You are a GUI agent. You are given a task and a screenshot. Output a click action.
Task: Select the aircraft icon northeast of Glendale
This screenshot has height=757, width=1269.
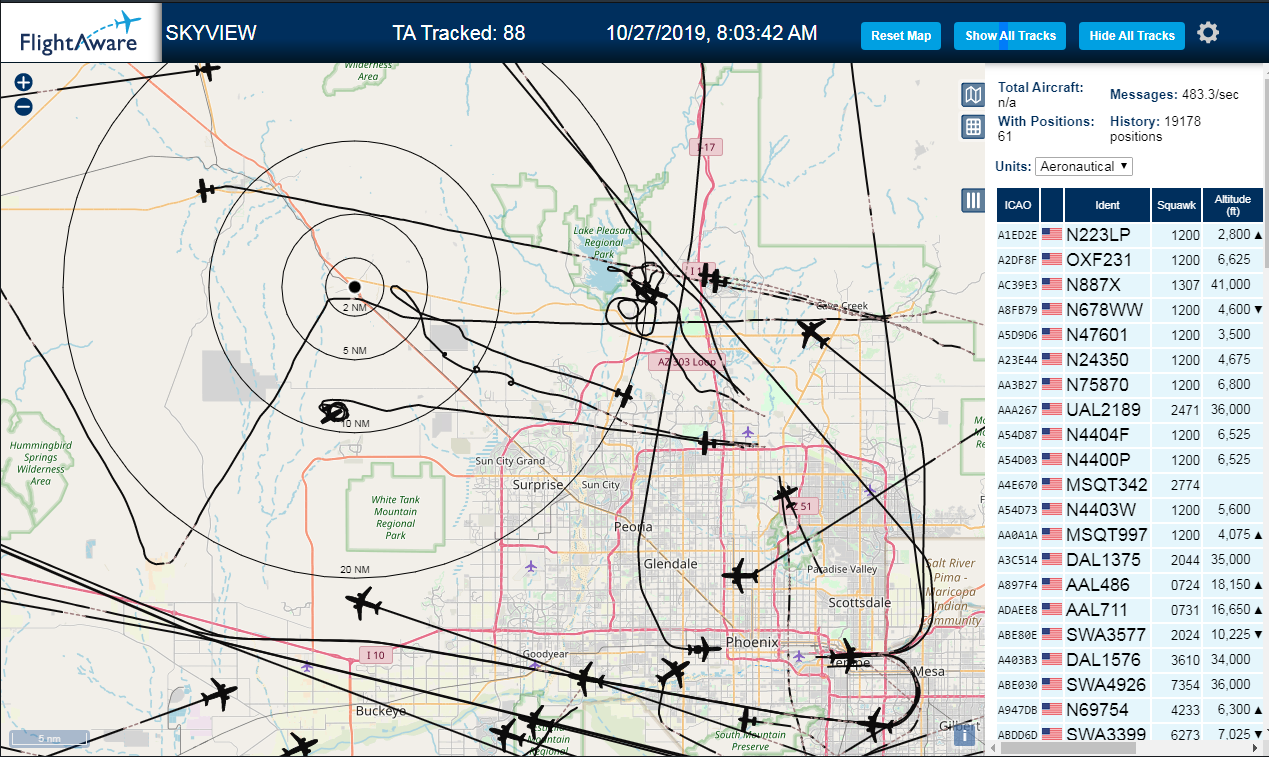tap(740, 575)
